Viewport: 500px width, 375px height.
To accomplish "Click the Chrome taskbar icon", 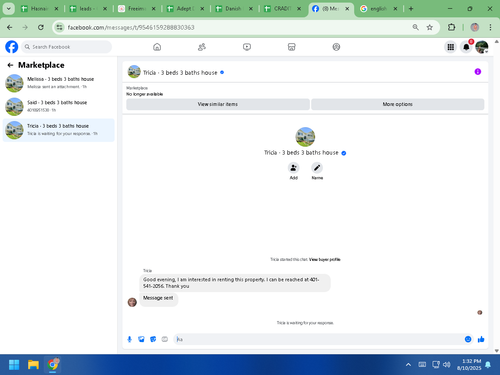I will click(x=53, y=365).
